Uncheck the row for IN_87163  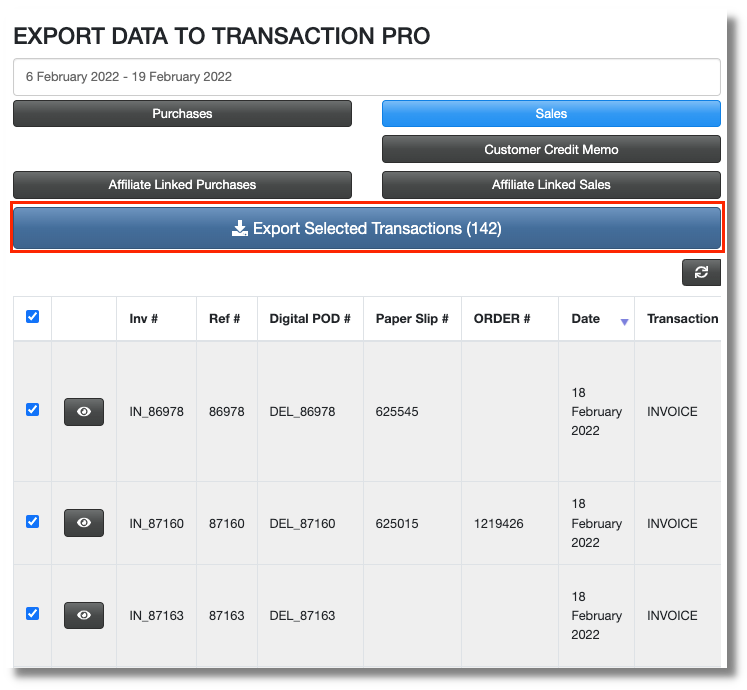tap(32, 613)
